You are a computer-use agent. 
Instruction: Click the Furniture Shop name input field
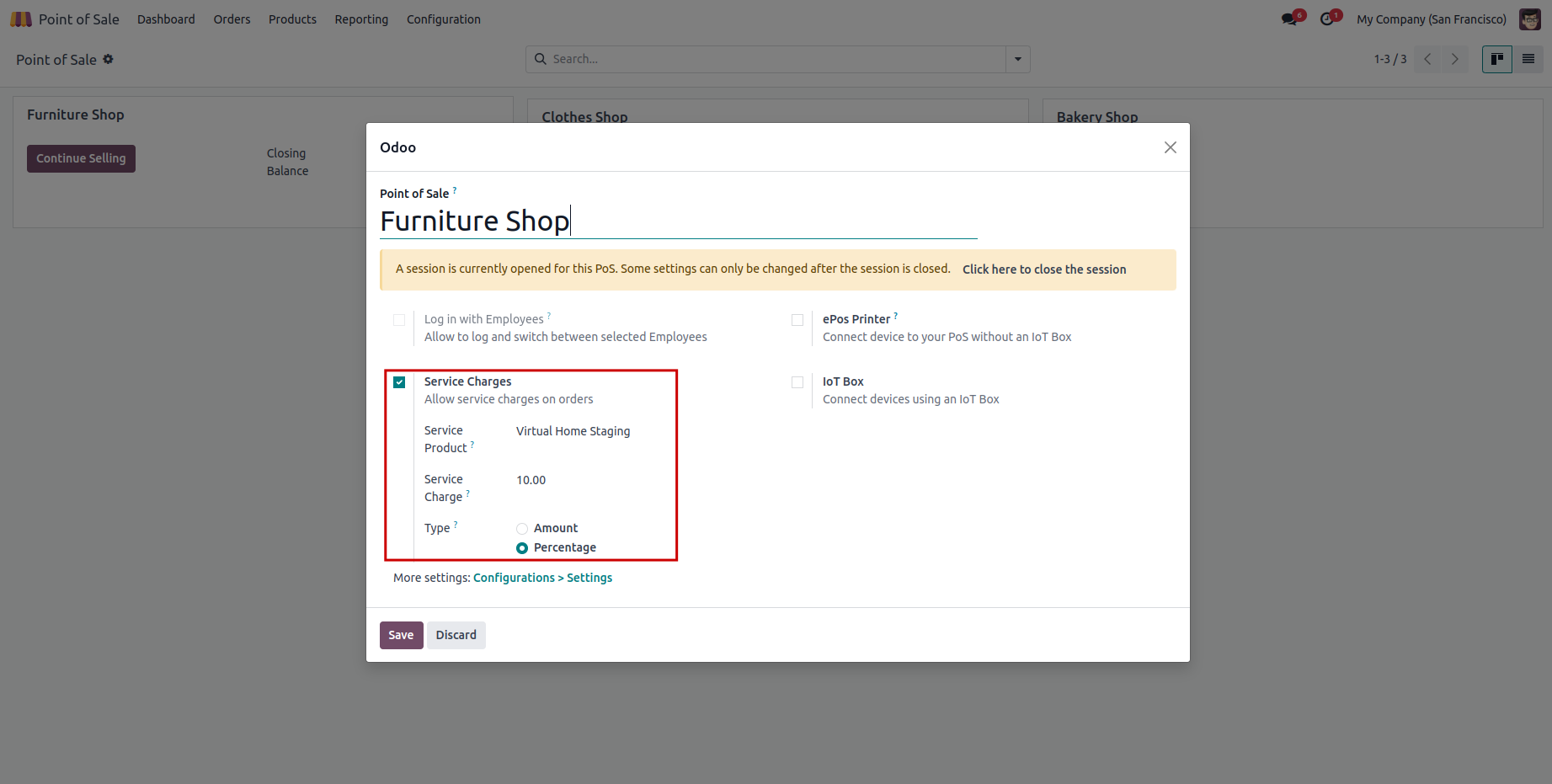tap(679, 221)
